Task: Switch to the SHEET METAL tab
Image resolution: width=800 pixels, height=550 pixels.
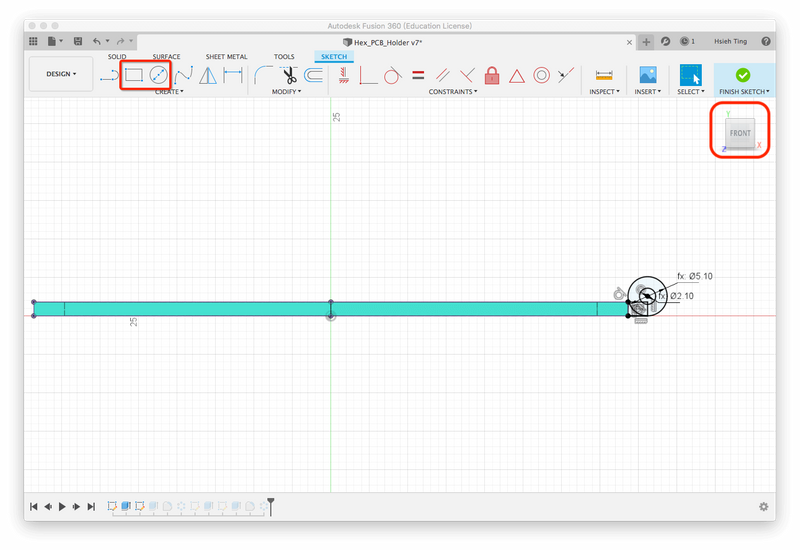Action: pyautogui.click(x=225, y=57)
